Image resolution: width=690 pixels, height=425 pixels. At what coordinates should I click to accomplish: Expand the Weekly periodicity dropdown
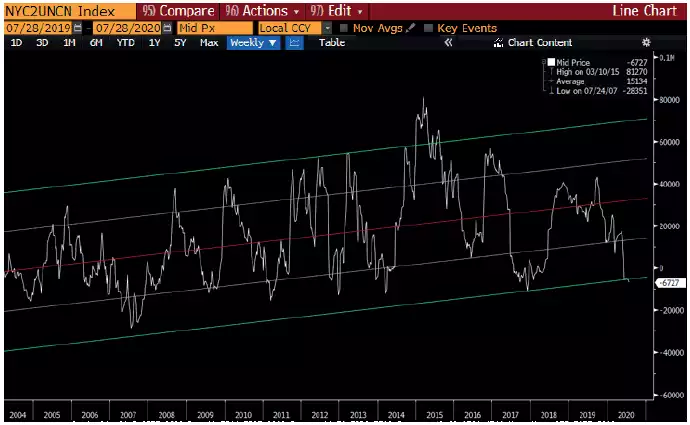(x=252, y=43)
